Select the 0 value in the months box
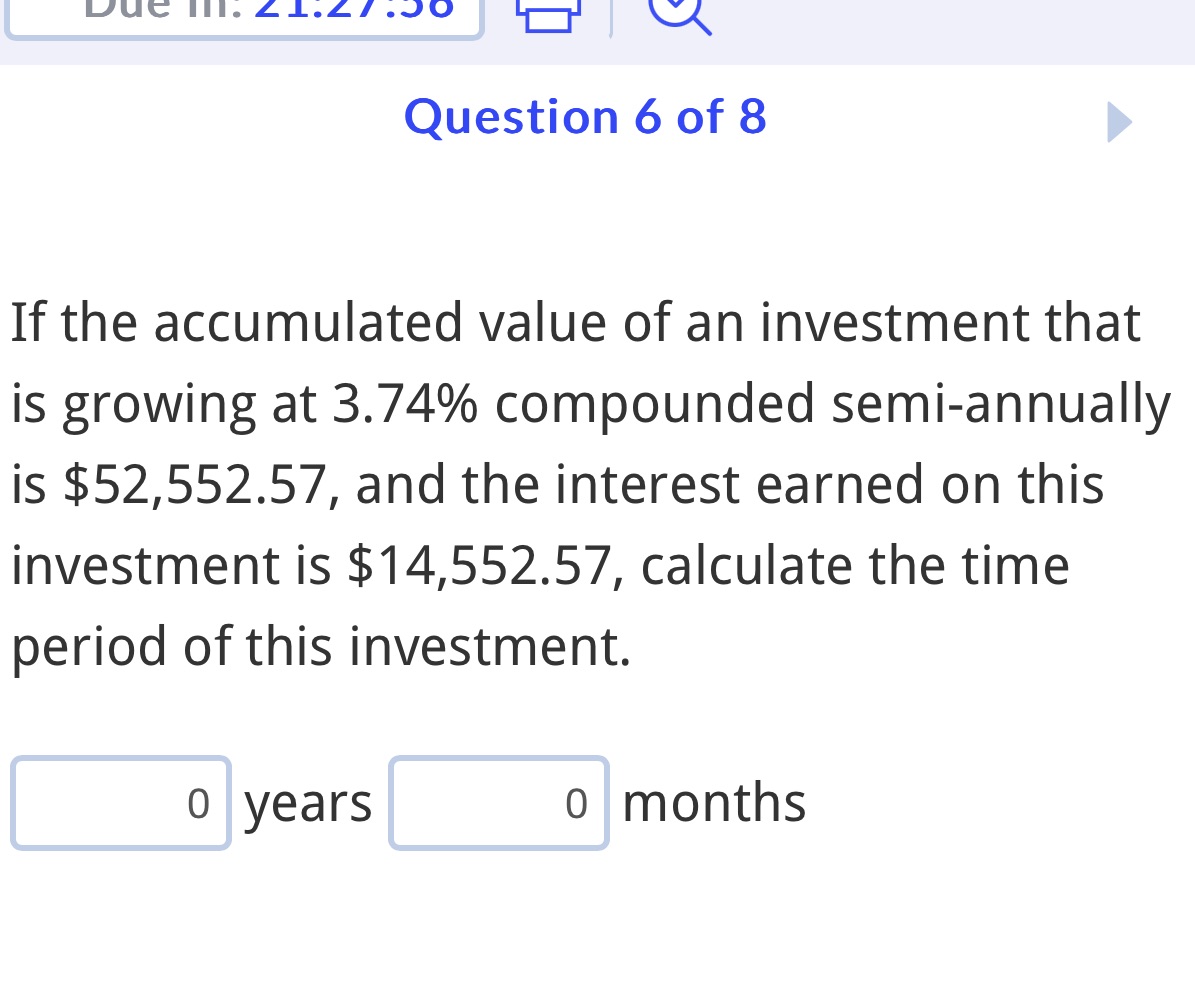Screen dimensions: 1195x983 point(575,803)
